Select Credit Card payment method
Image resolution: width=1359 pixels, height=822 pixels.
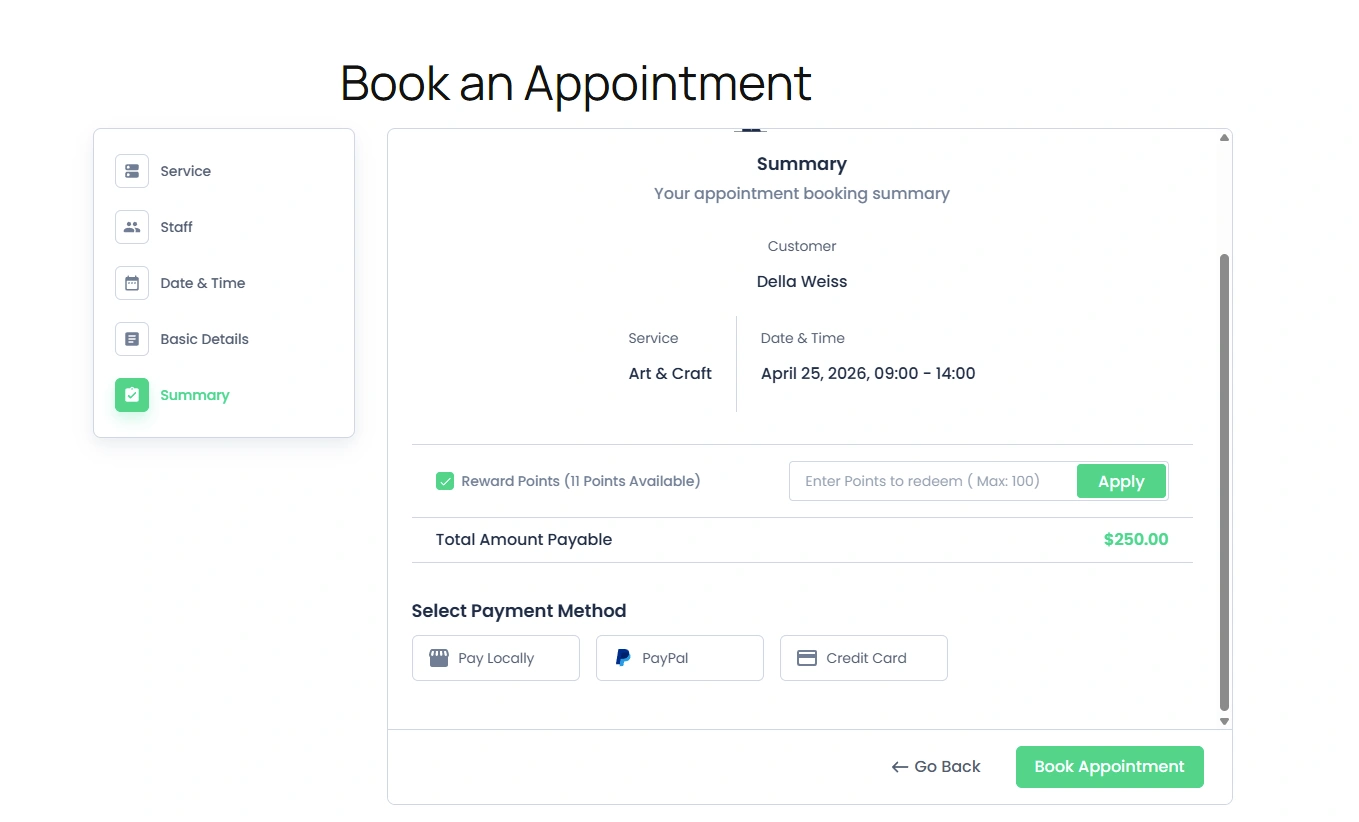[x=863, y=657]
